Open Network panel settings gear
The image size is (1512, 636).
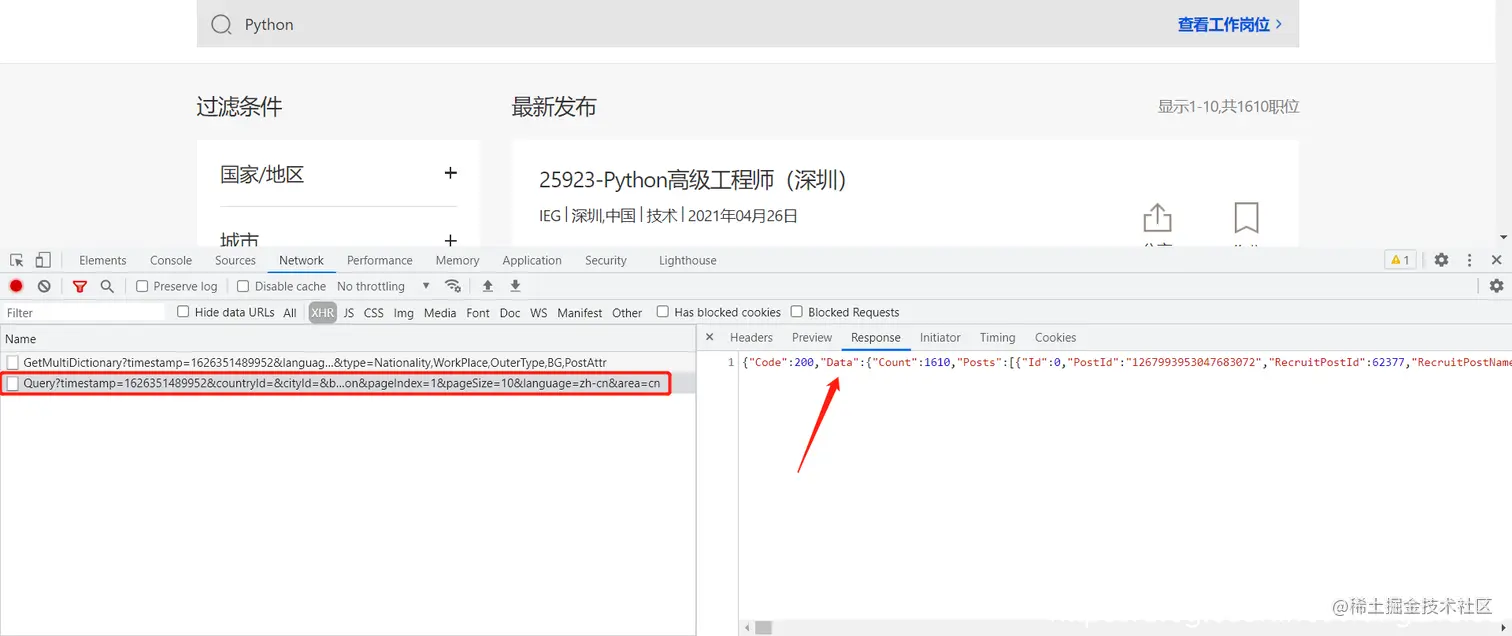tap(1496, 286)
